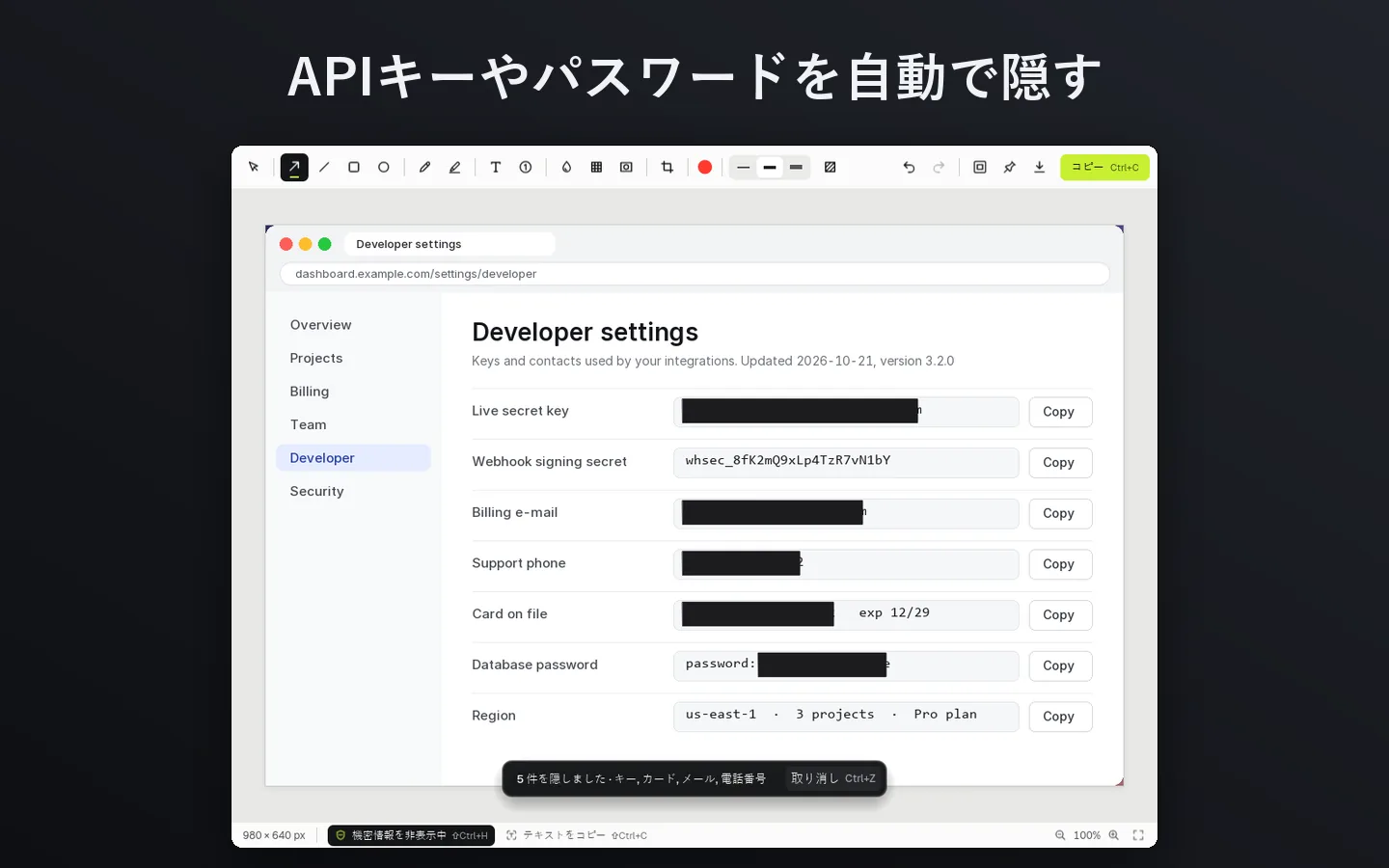Choose the thin stroke width
The image size is (1389, 868).
(x=744, y=167)
